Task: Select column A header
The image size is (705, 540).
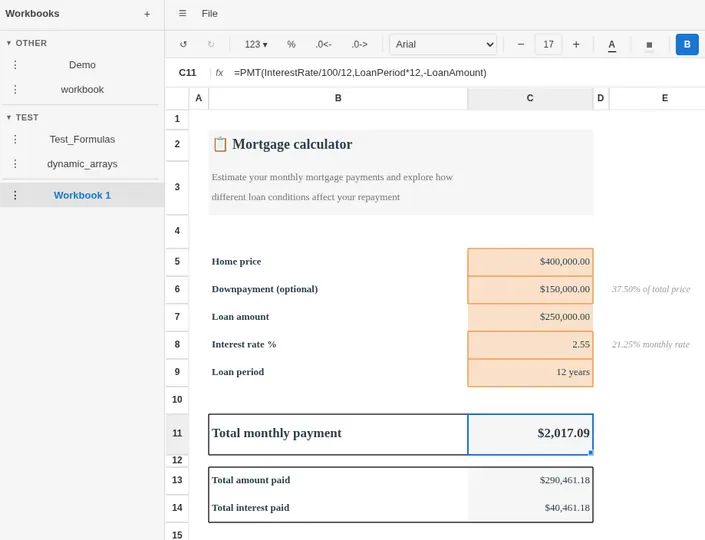Action: pos(199,98)
